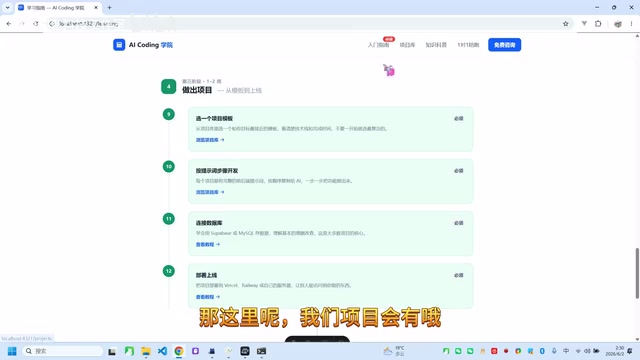Click the browser forward arrow
Screen dimensions: 640x360
[x=22, y=24]
